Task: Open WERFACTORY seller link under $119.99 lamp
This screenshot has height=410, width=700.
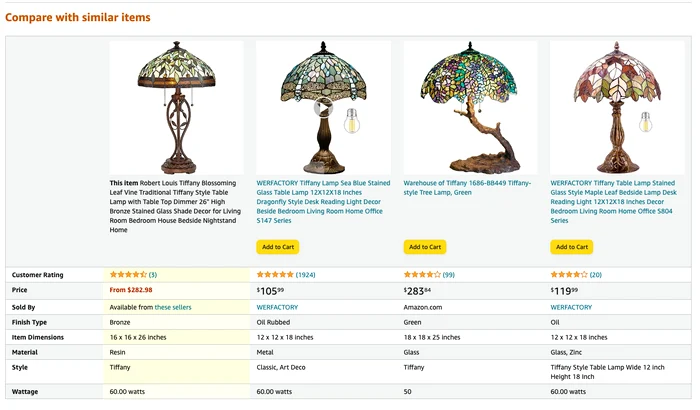Action: (571, 307)
